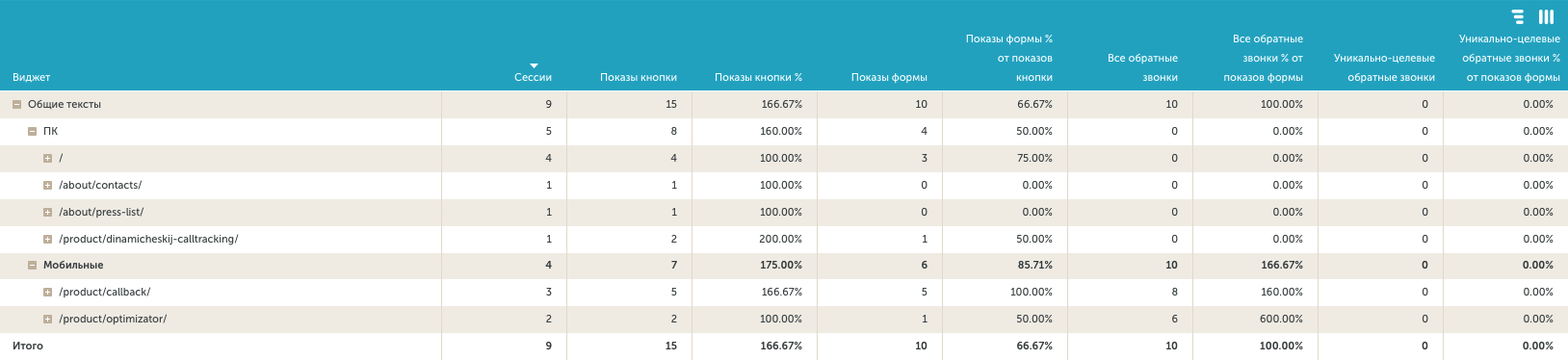The height and width of the screenshot is (360, 1568).
Task: Expand the root "/" page row
Action: click(x=47, y=158)
